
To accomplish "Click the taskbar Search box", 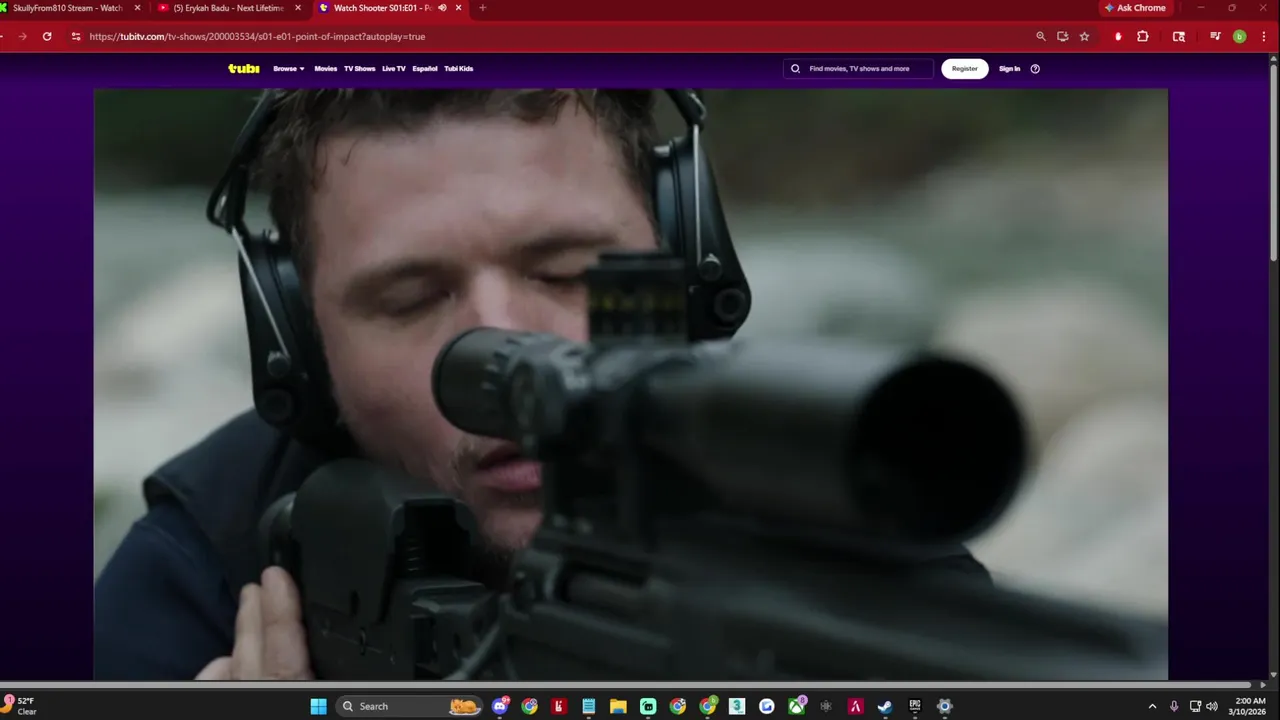I will pyautogui.click(x=410, y=706).
